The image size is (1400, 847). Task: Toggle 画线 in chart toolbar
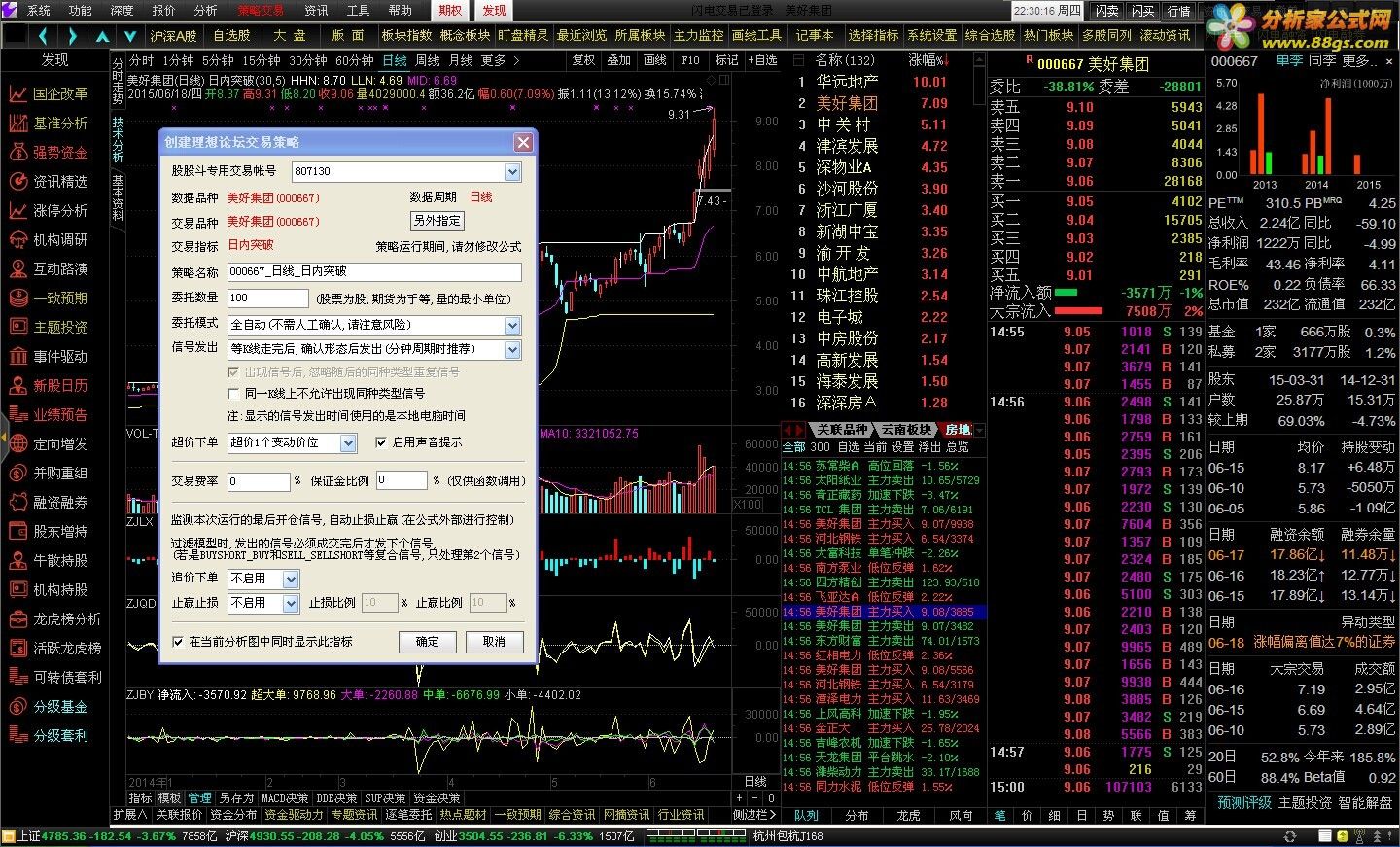point(655,60)
